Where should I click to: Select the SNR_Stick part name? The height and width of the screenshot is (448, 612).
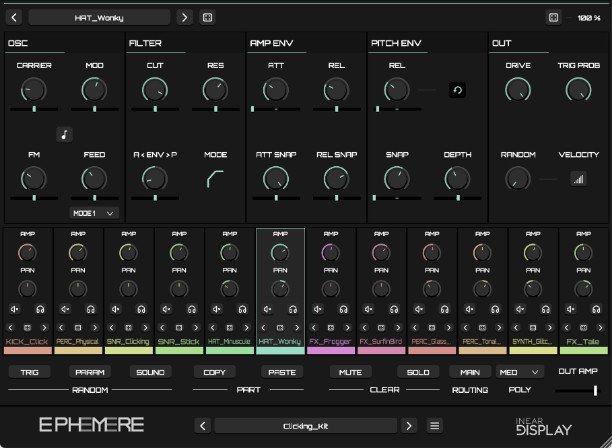(x=179, y=341)
